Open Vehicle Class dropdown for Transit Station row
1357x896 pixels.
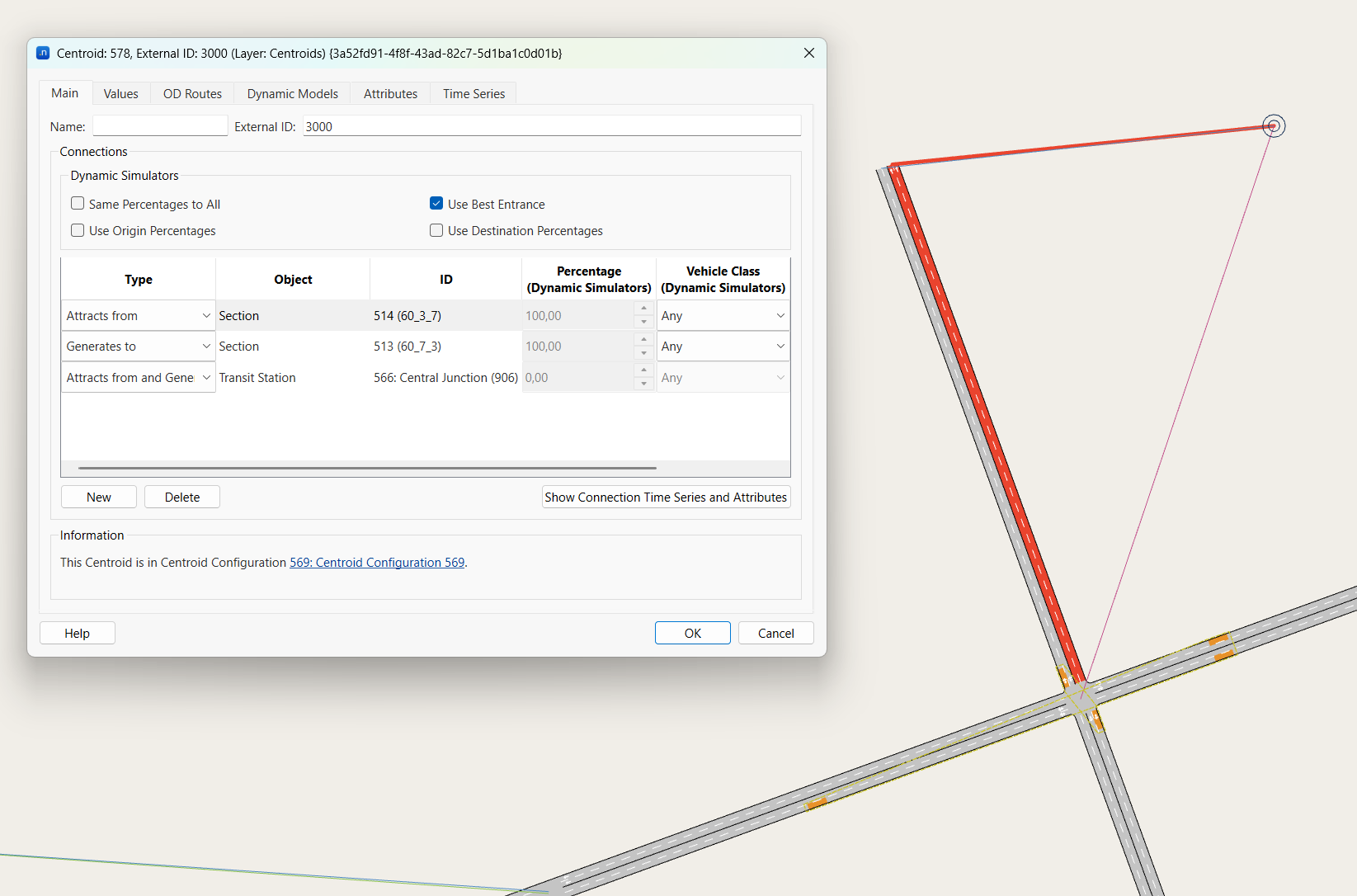tap(723, 377)
